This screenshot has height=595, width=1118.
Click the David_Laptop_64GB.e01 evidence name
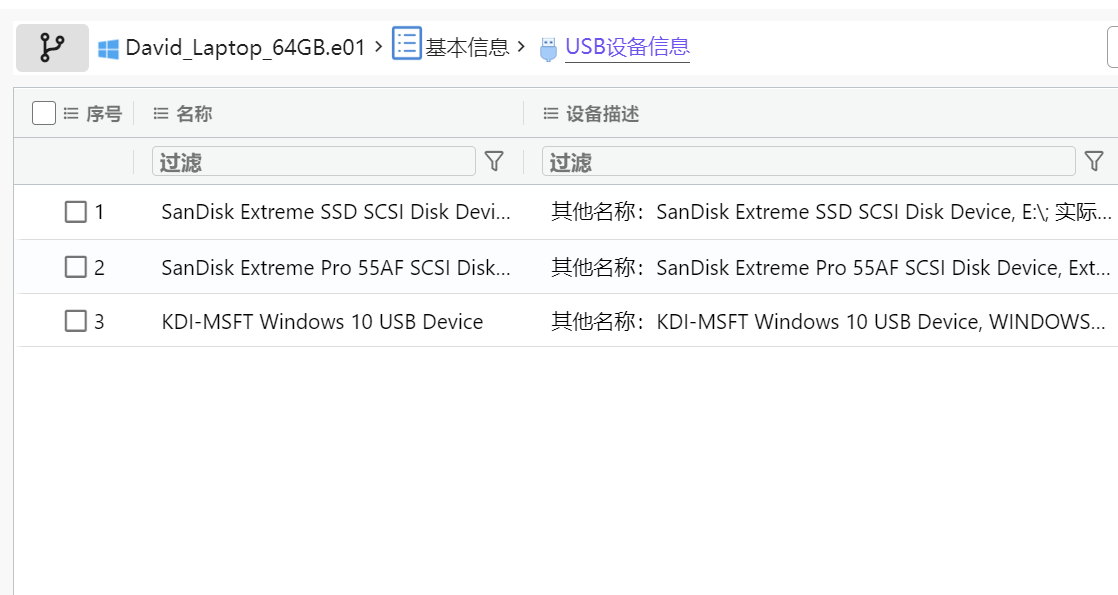click(246, 45)
